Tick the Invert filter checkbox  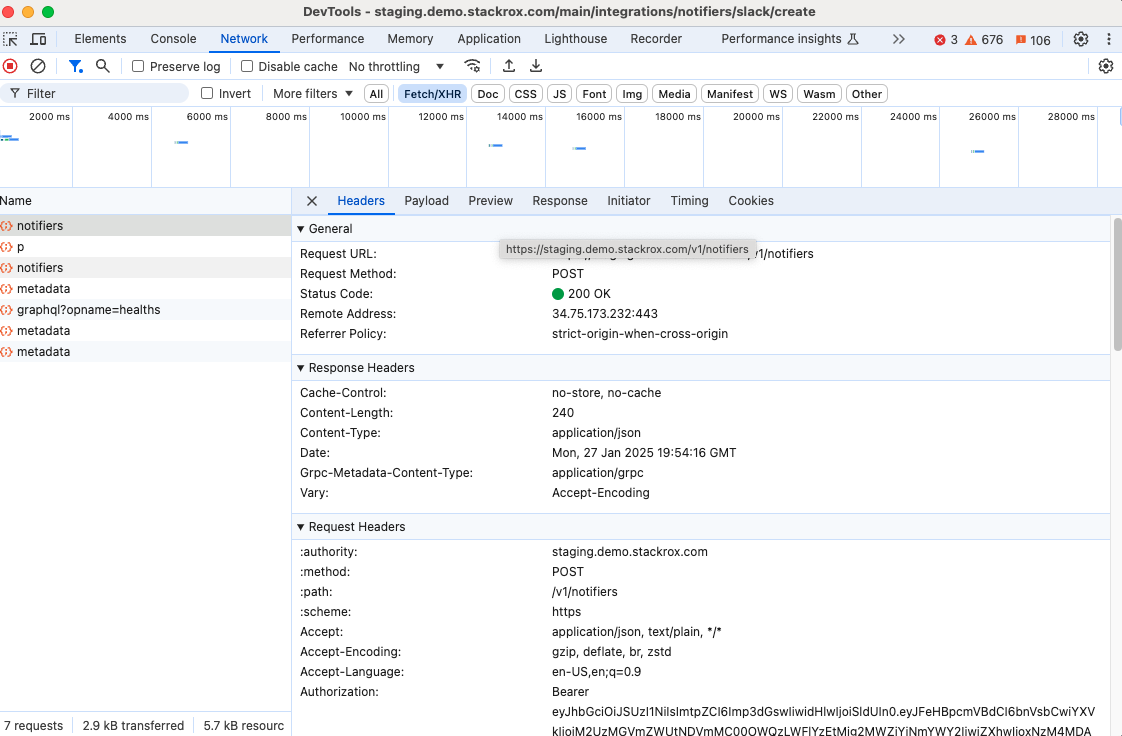pyautogui.click(x=207, y=94)
